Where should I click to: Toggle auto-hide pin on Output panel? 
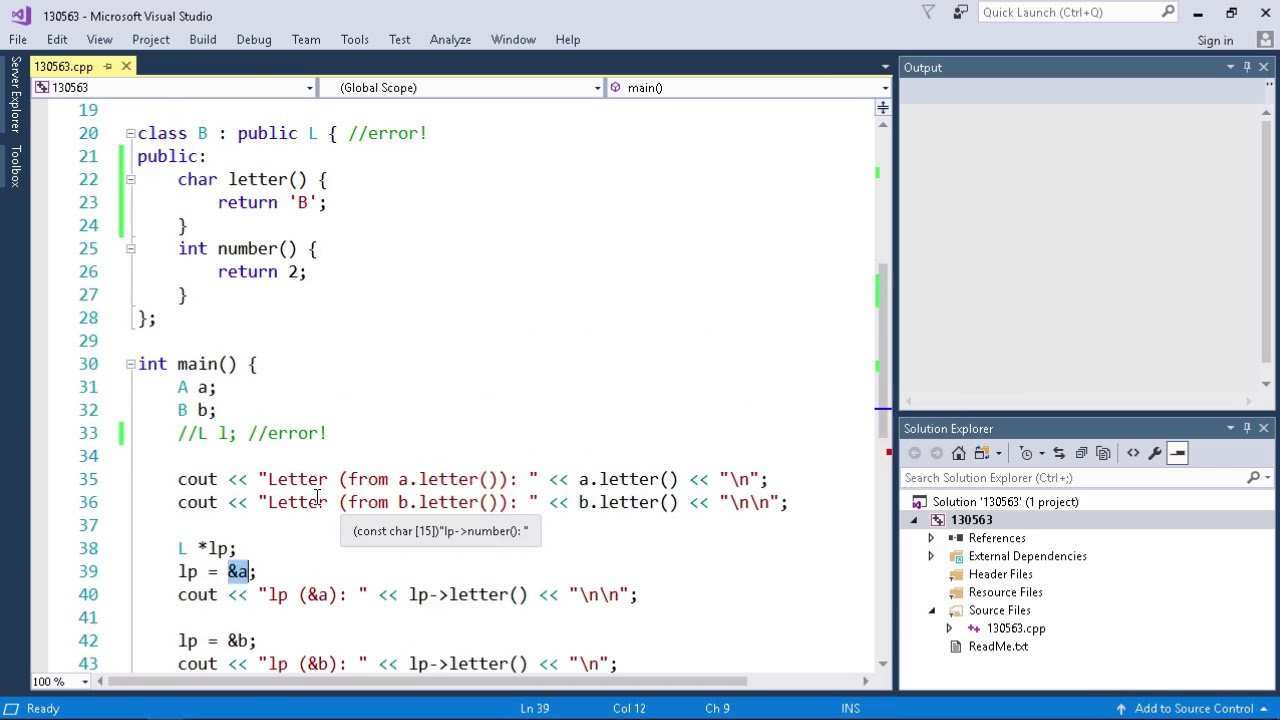[x=1247, y=67]
